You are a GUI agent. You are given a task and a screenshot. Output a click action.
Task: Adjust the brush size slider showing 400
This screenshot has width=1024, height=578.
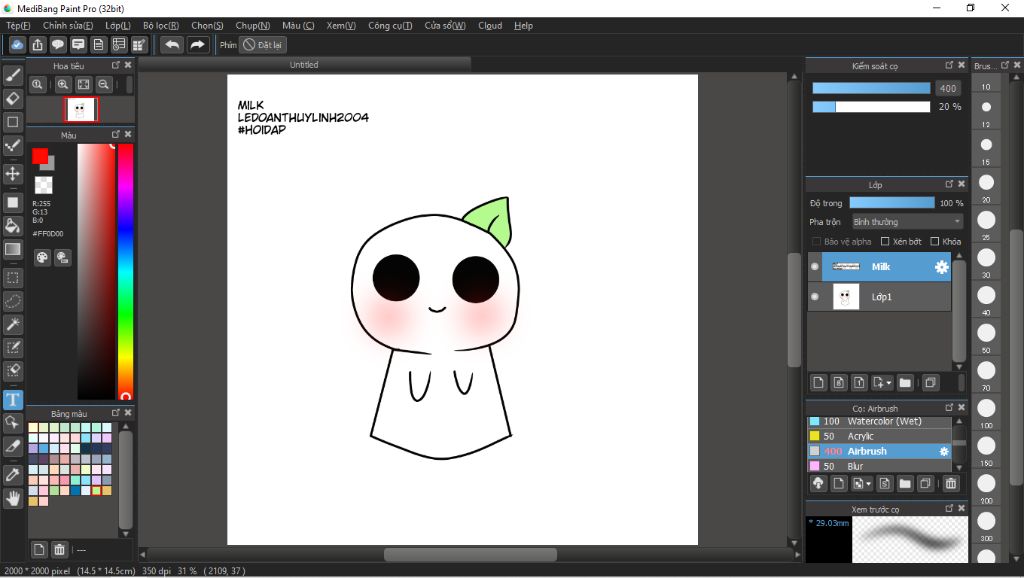pos(871,88)
